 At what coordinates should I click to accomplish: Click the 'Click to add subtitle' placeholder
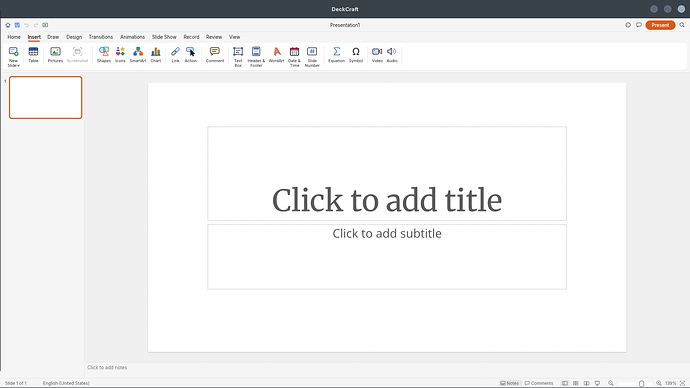387,256
